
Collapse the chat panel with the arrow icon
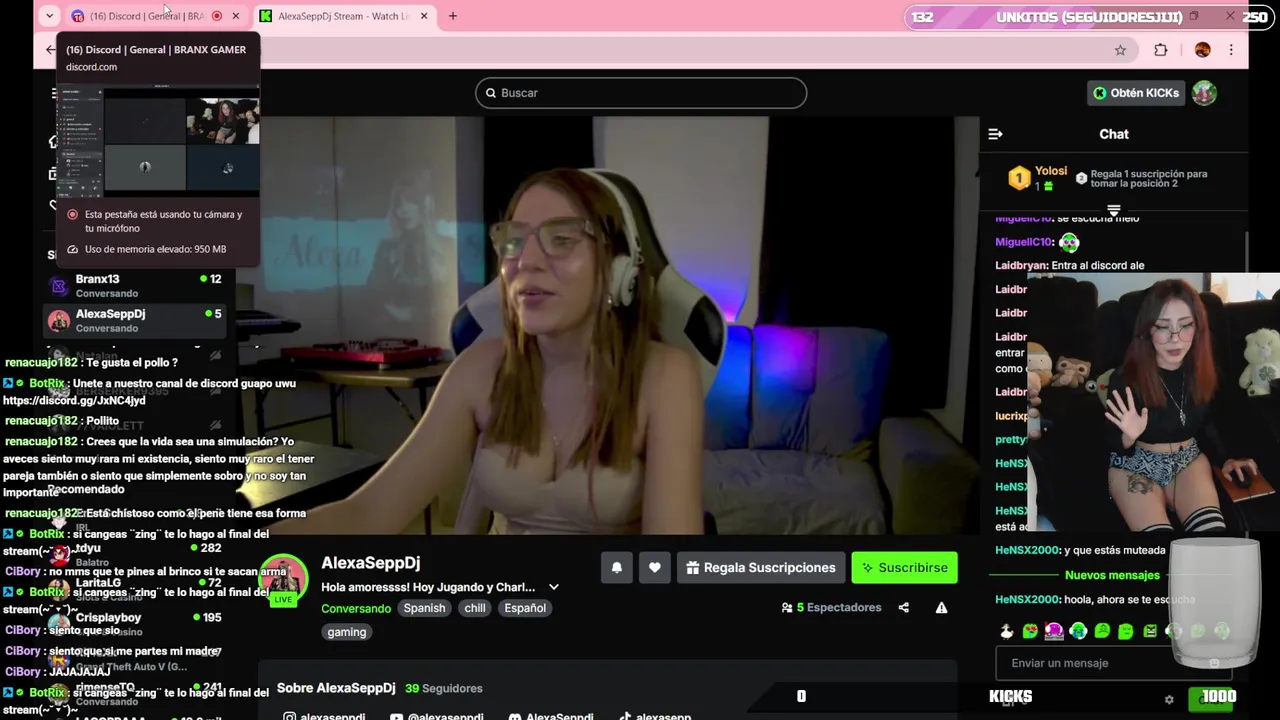(995, 134)
